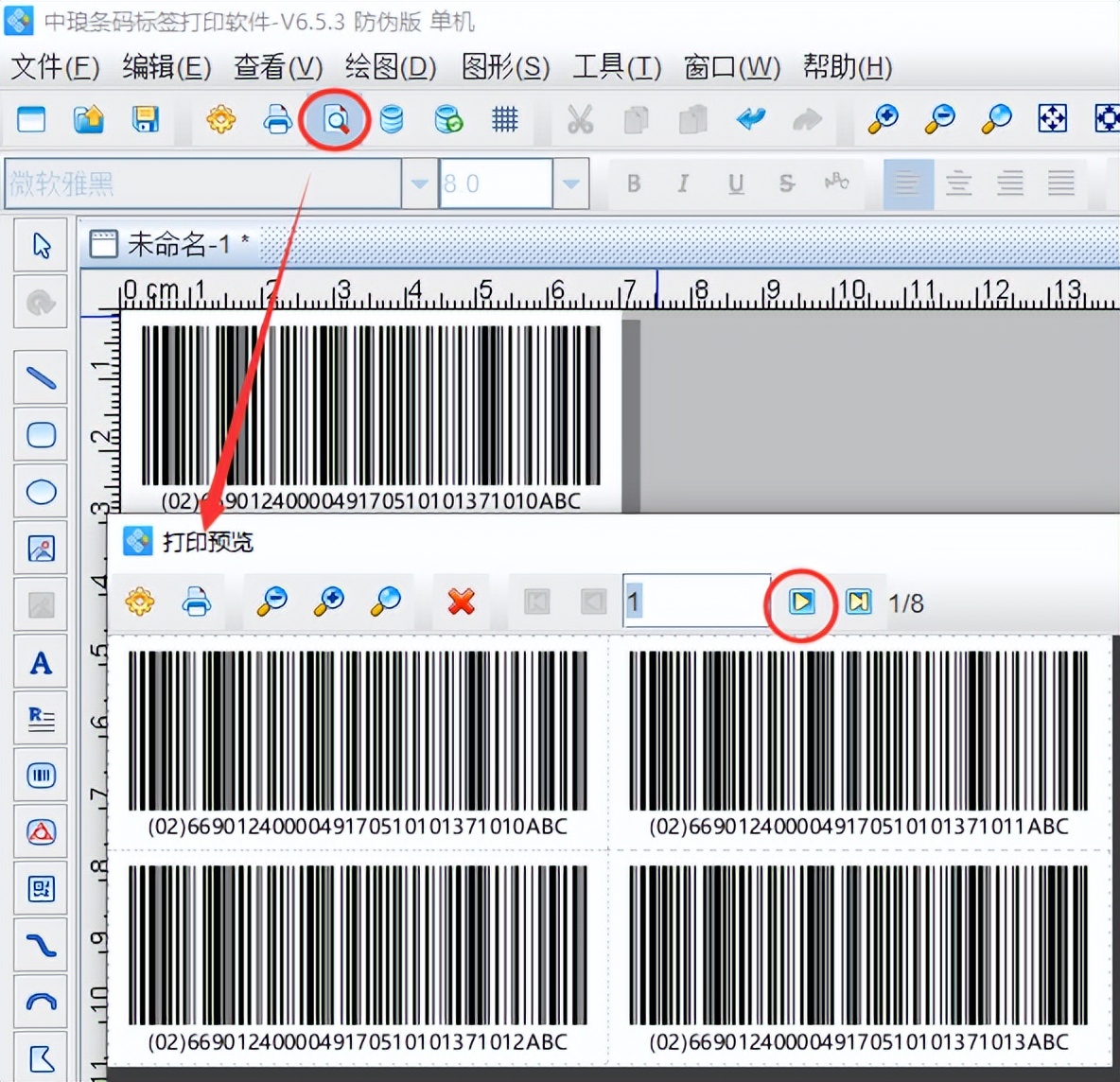Select the ellipse drawing tool

41,492
